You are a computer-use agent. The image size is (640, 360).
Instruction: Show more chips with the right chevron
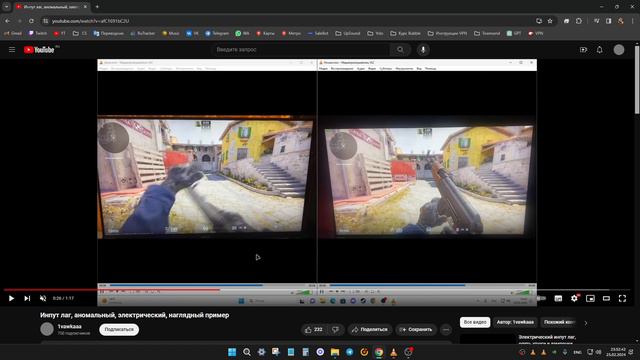coord(586,323)
